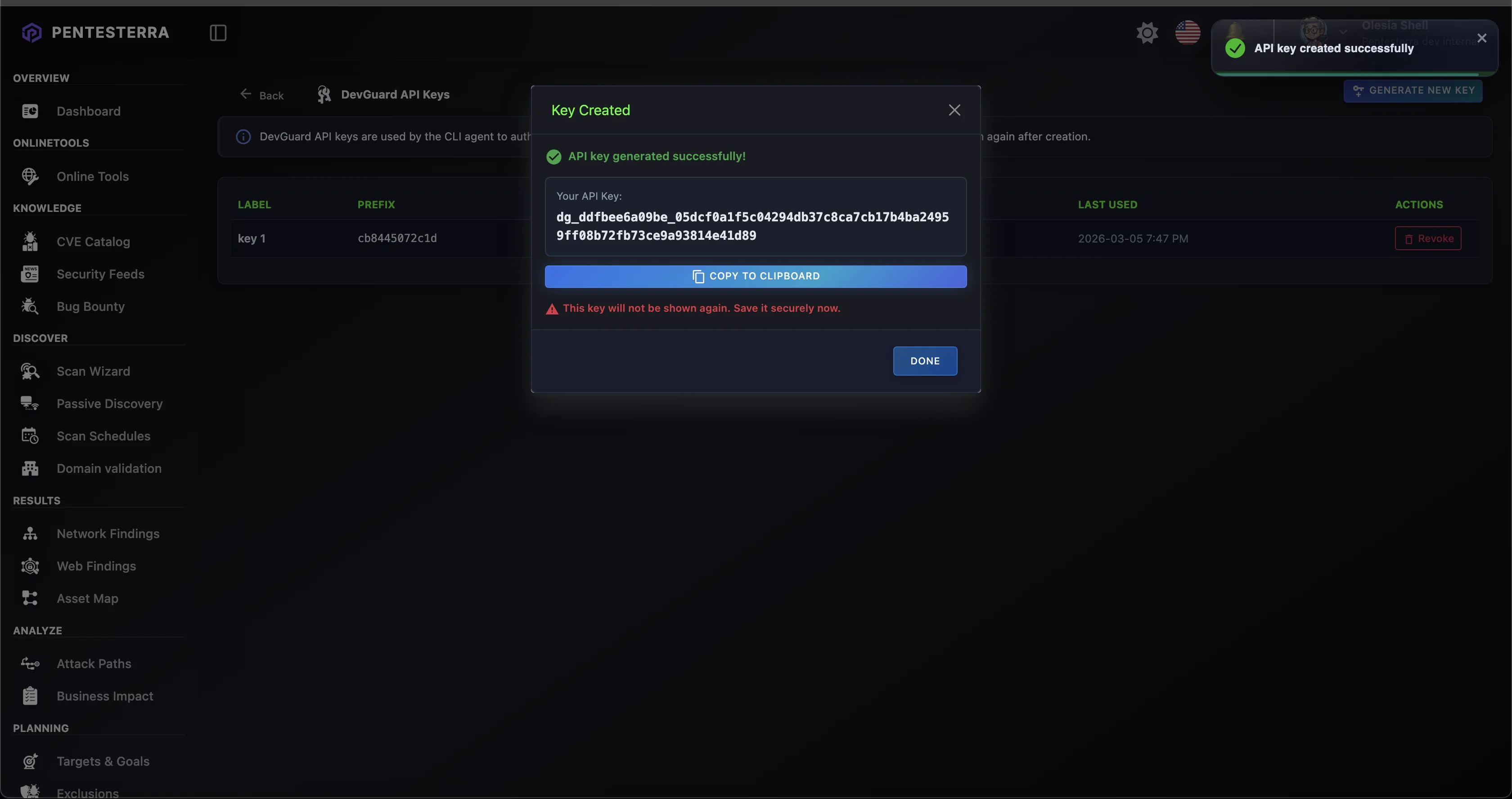Click the LABEL column header
Viewport: 1512px width, 799px height.
(254, 205)
